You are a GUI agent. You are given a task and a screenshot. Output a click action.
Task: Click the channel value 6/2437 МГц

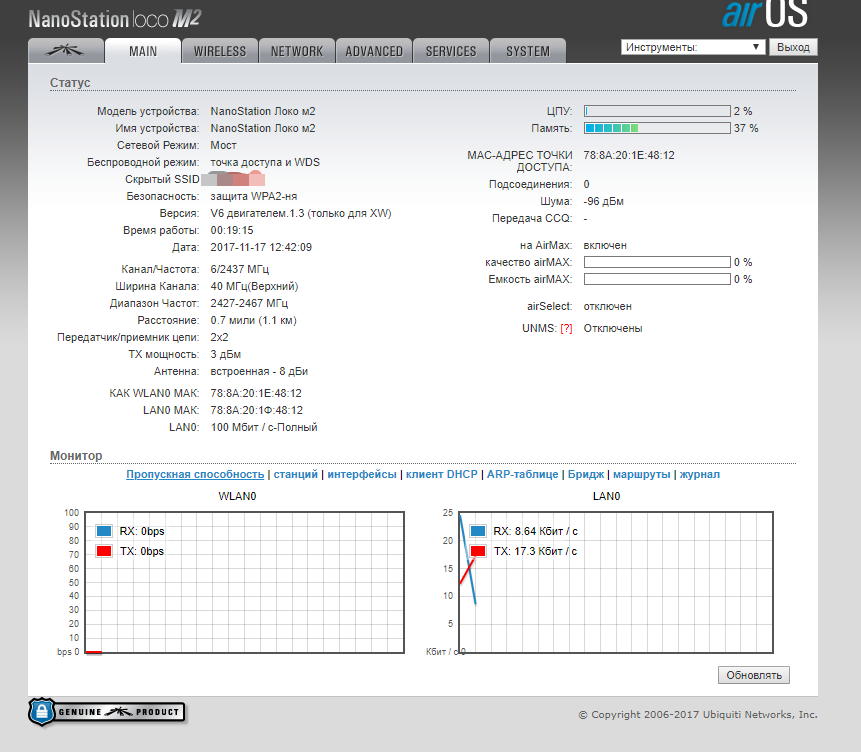click(x=239, y=270)
